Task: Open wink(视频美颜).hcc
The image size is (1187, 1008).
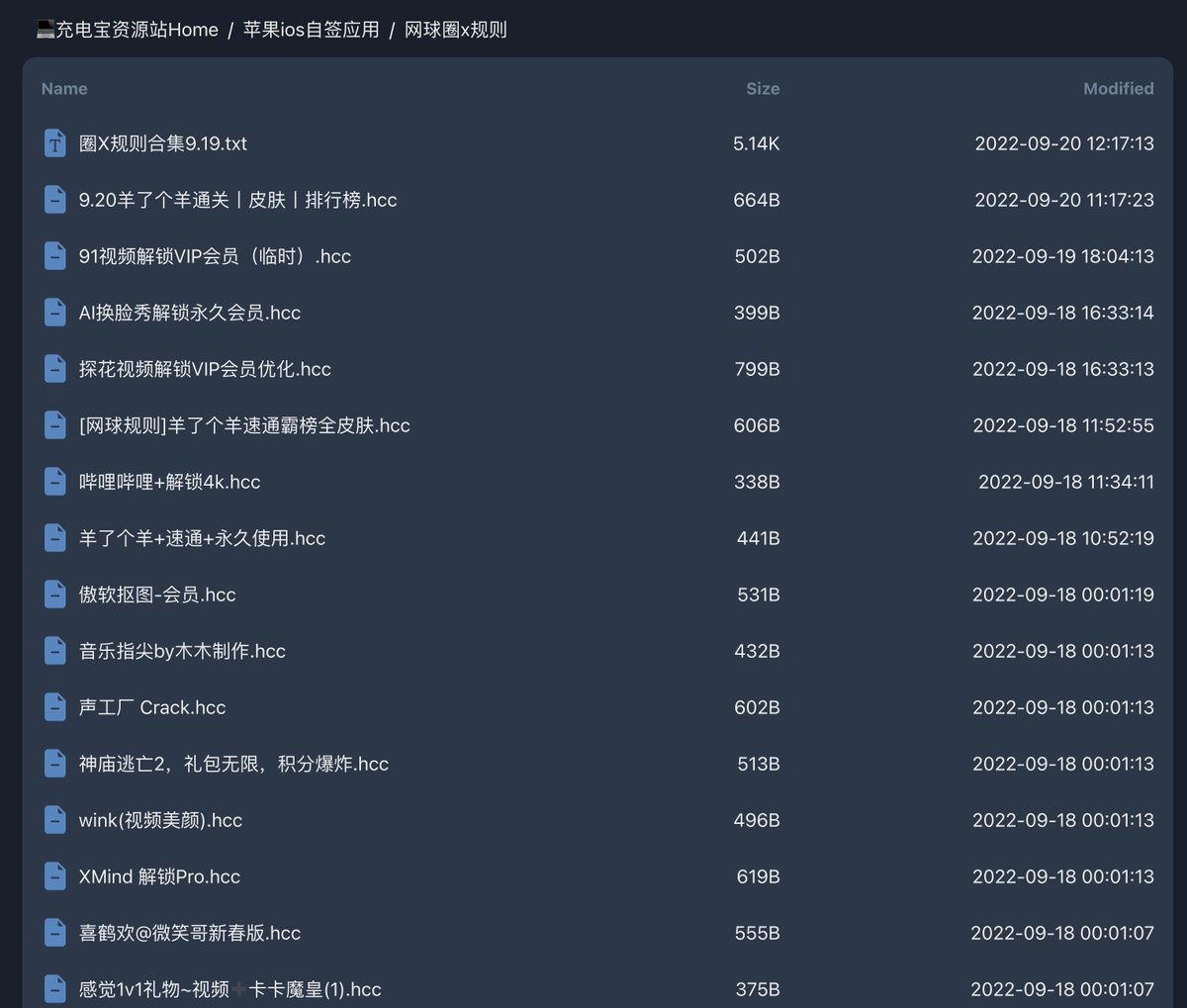Action: click(x=160, y=820)
